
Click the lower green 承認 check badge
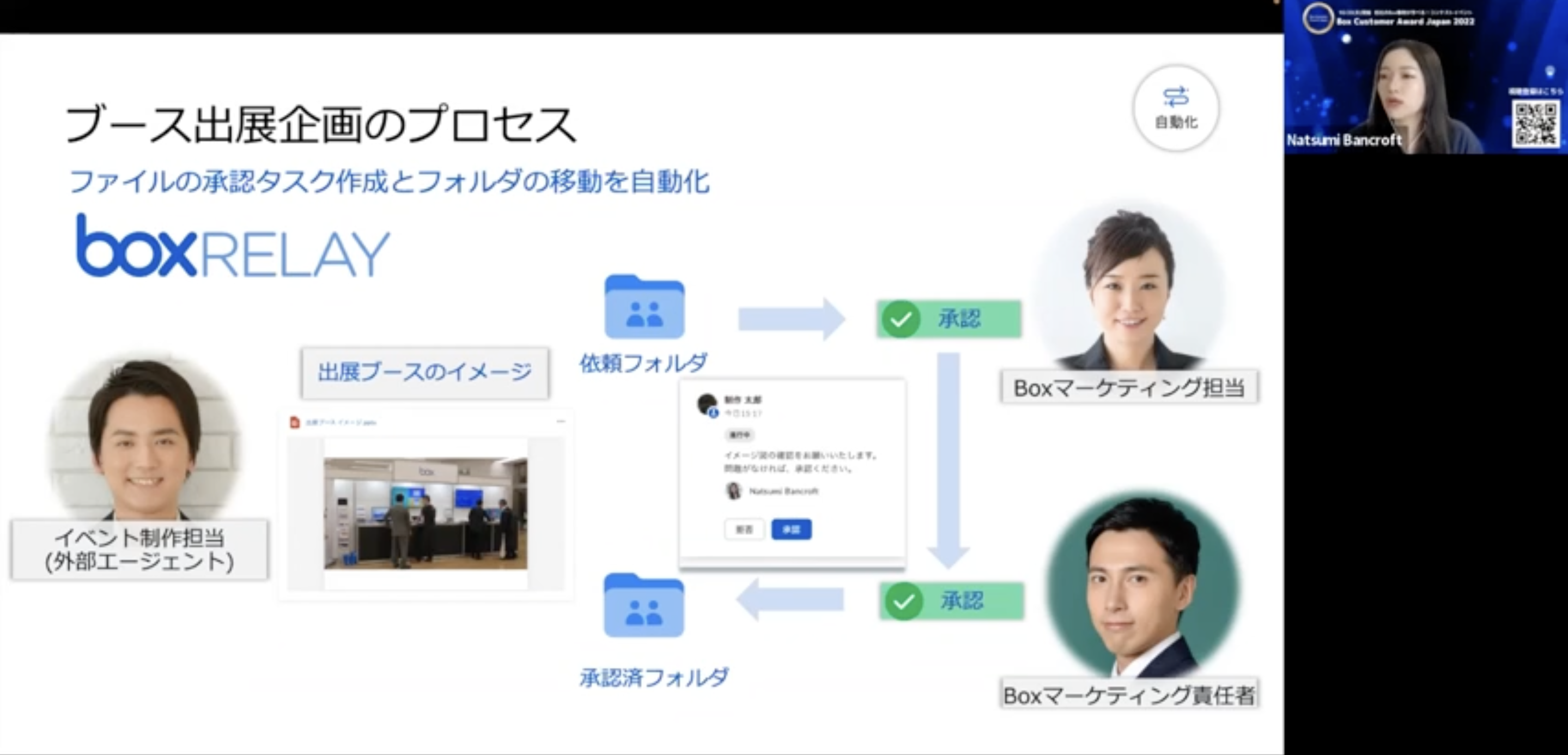(x=951, y=600)
